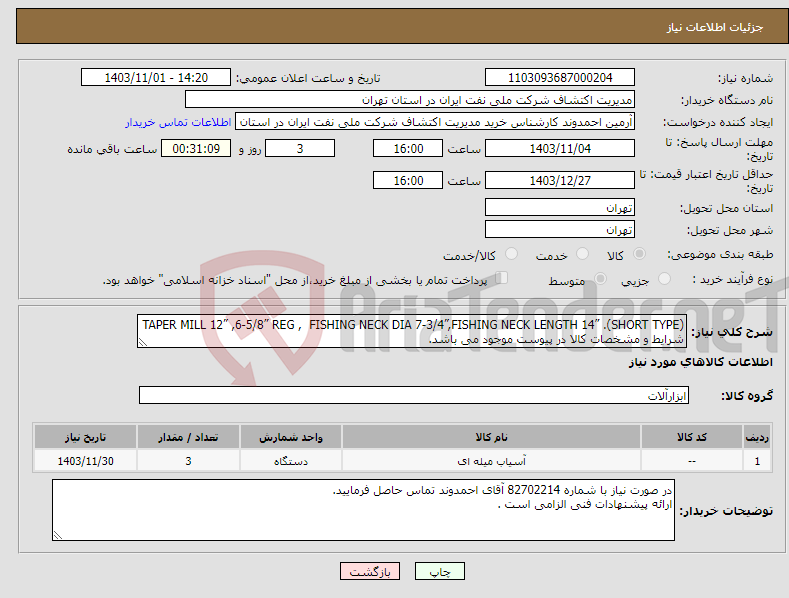Click the need date cell 1403/11/30
Screen dimensions: 789x598
[86, 461]
